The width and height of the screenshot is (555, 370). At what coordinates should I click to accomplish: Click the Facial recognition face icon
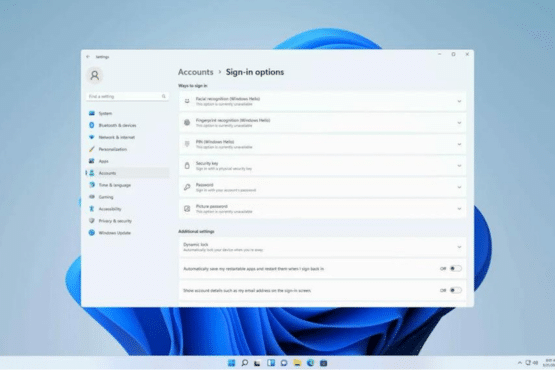pos(187,101)
